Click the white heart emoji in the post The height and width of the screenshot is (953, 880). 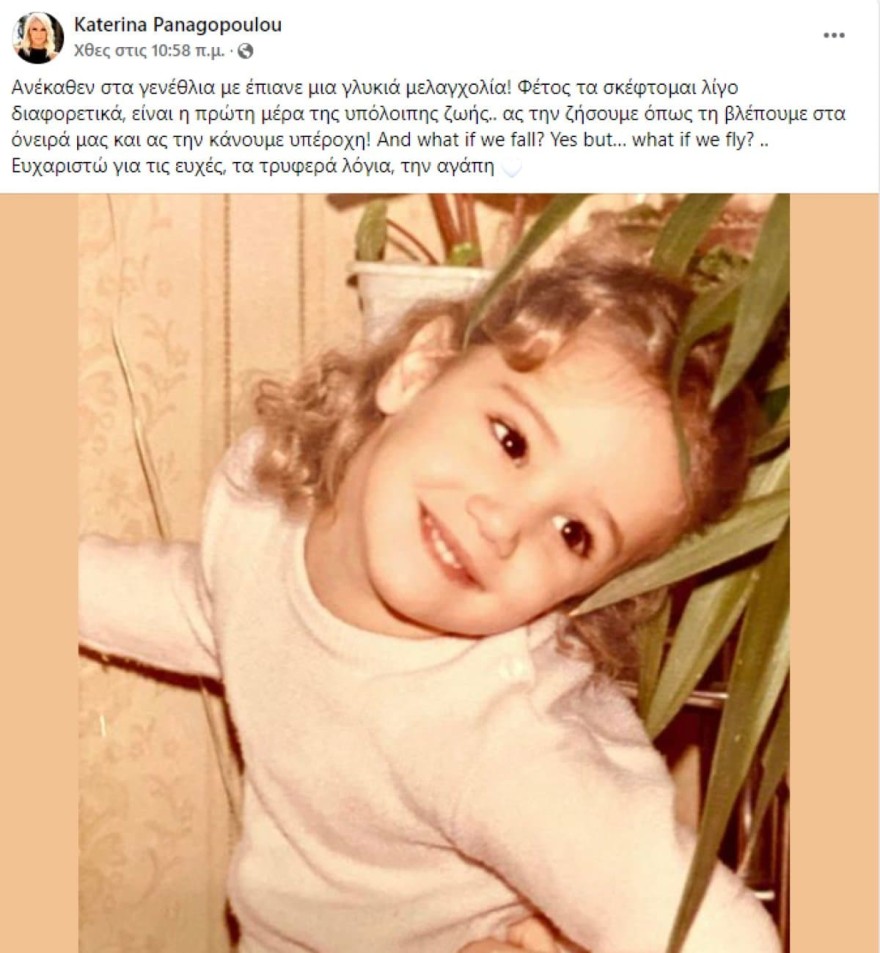coord(512,167)
